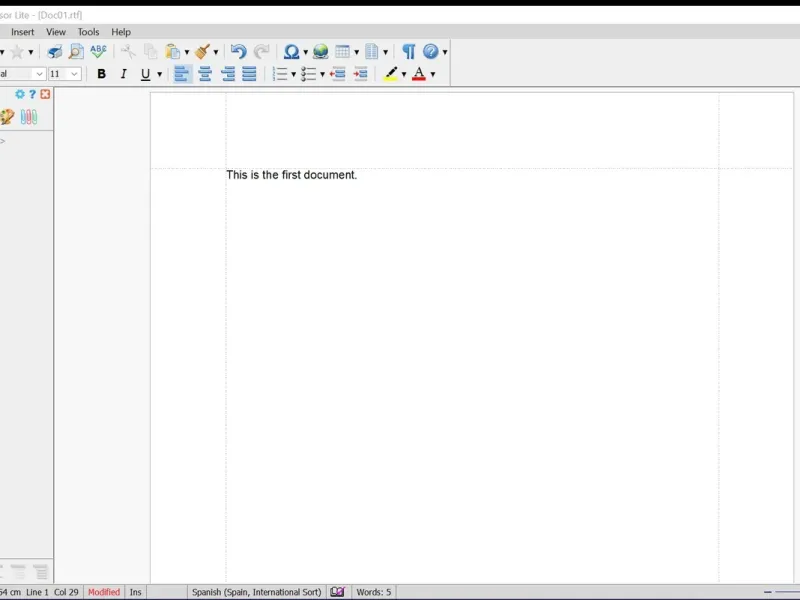Align the paragraph to the right
Screen dimensions: 800x600
[x=228, y=74]
